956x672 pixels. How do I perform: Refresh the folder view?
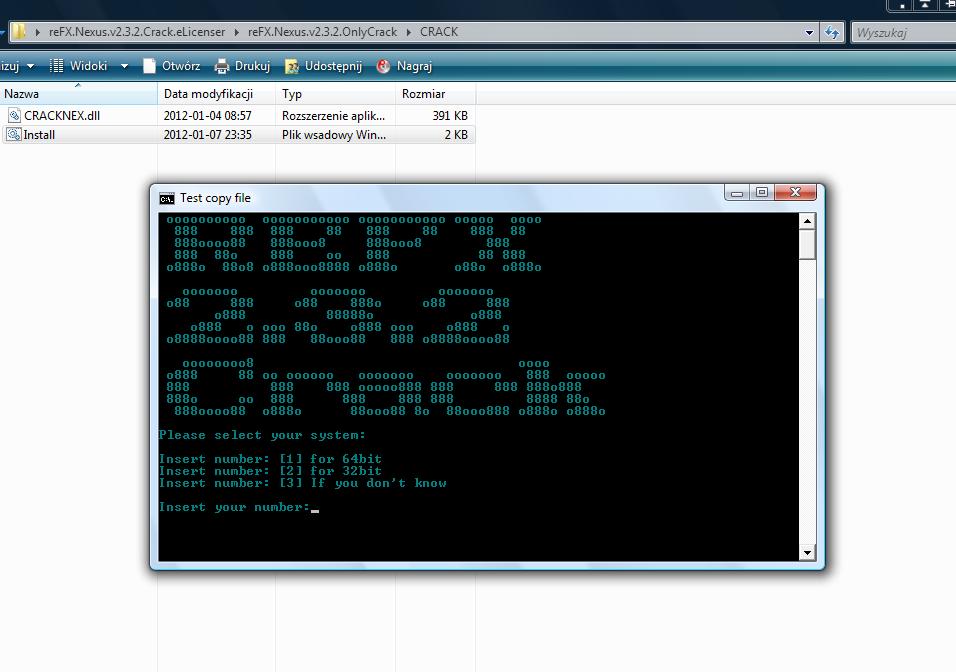(x=832, y=32)
